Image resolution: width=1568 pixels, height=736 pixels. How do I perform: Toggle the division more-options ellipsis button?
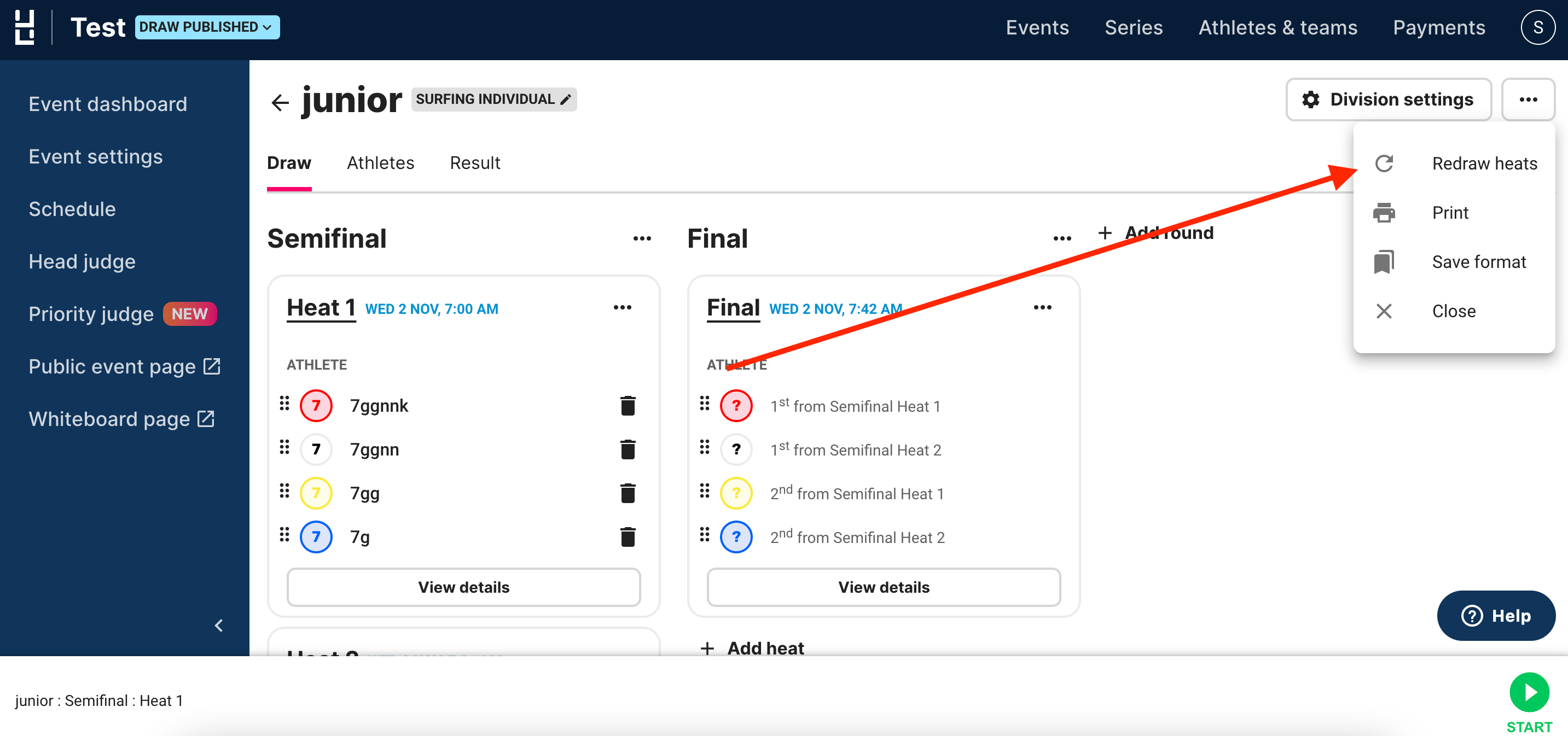[1528, 99]
